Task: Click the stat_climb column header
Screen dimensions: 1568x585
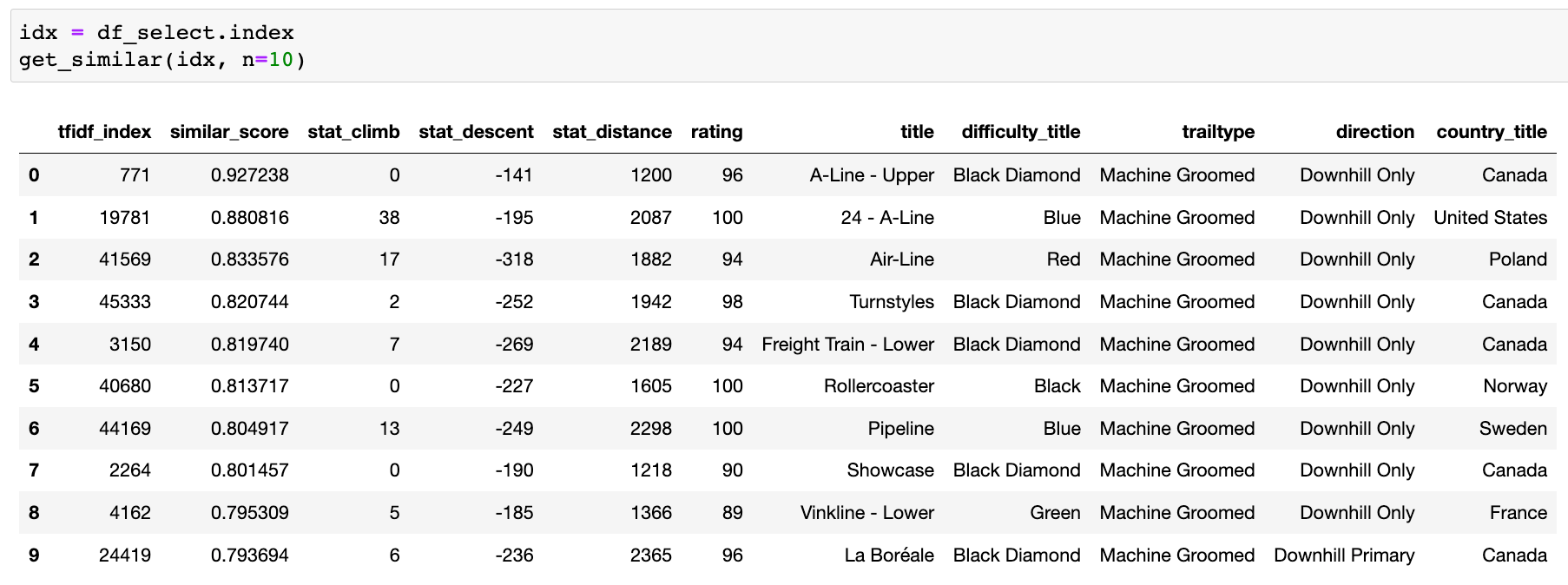Action: 353,132
